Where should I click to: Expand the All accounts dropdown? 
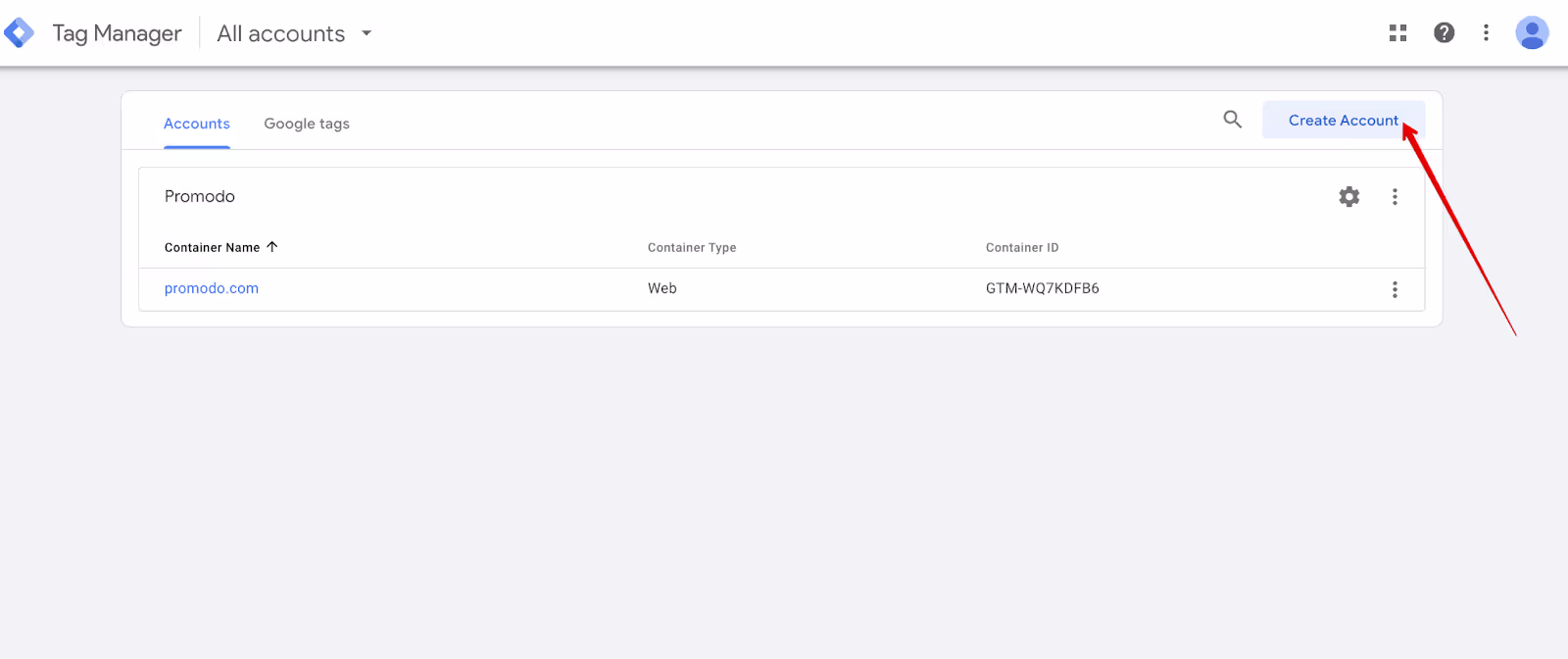point(295,33)
